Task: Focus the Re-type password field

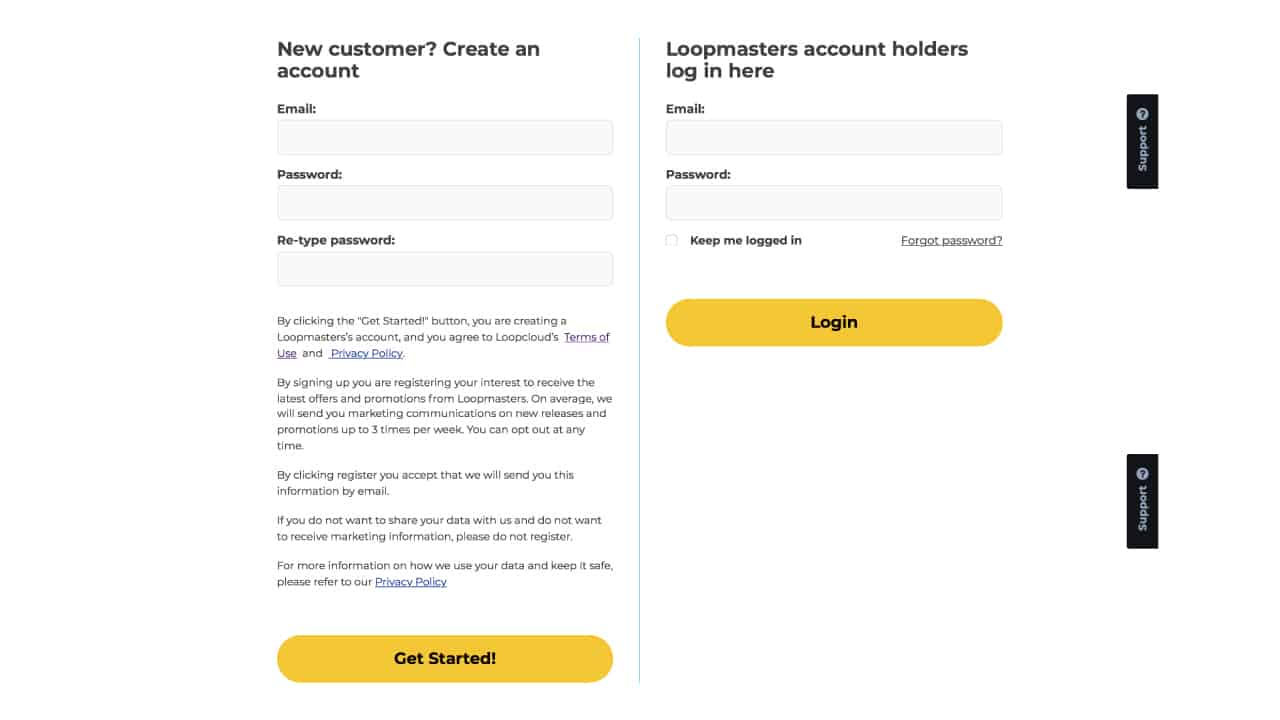Action: 444,269
